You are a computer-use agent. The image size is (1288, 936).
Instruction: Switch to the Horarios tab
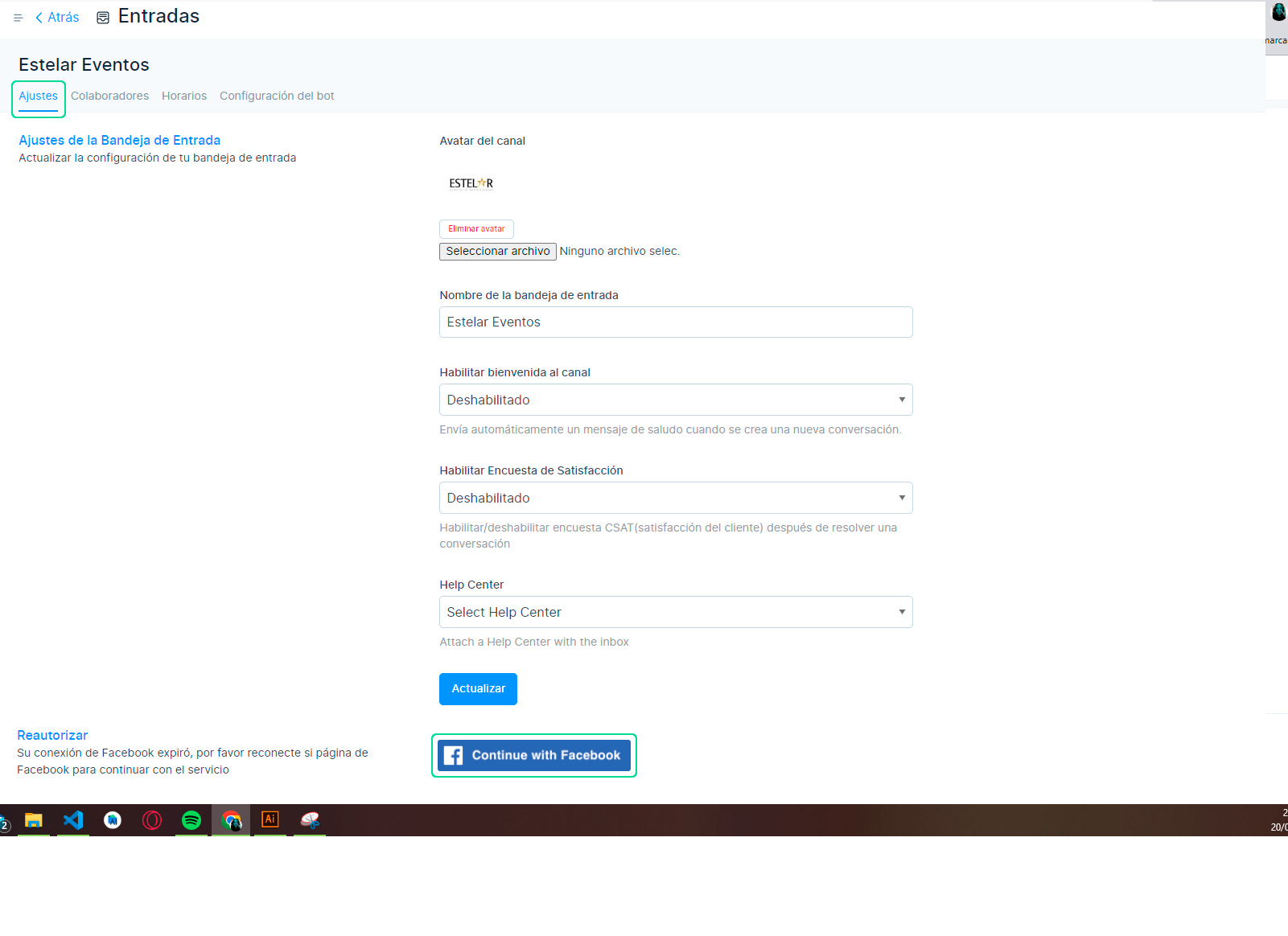pyautogui.click(x=184, y=96)
